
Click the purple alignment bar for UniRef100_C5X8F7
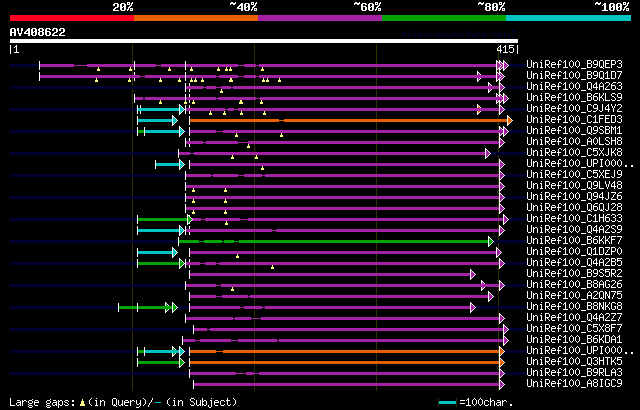(349, 330)
